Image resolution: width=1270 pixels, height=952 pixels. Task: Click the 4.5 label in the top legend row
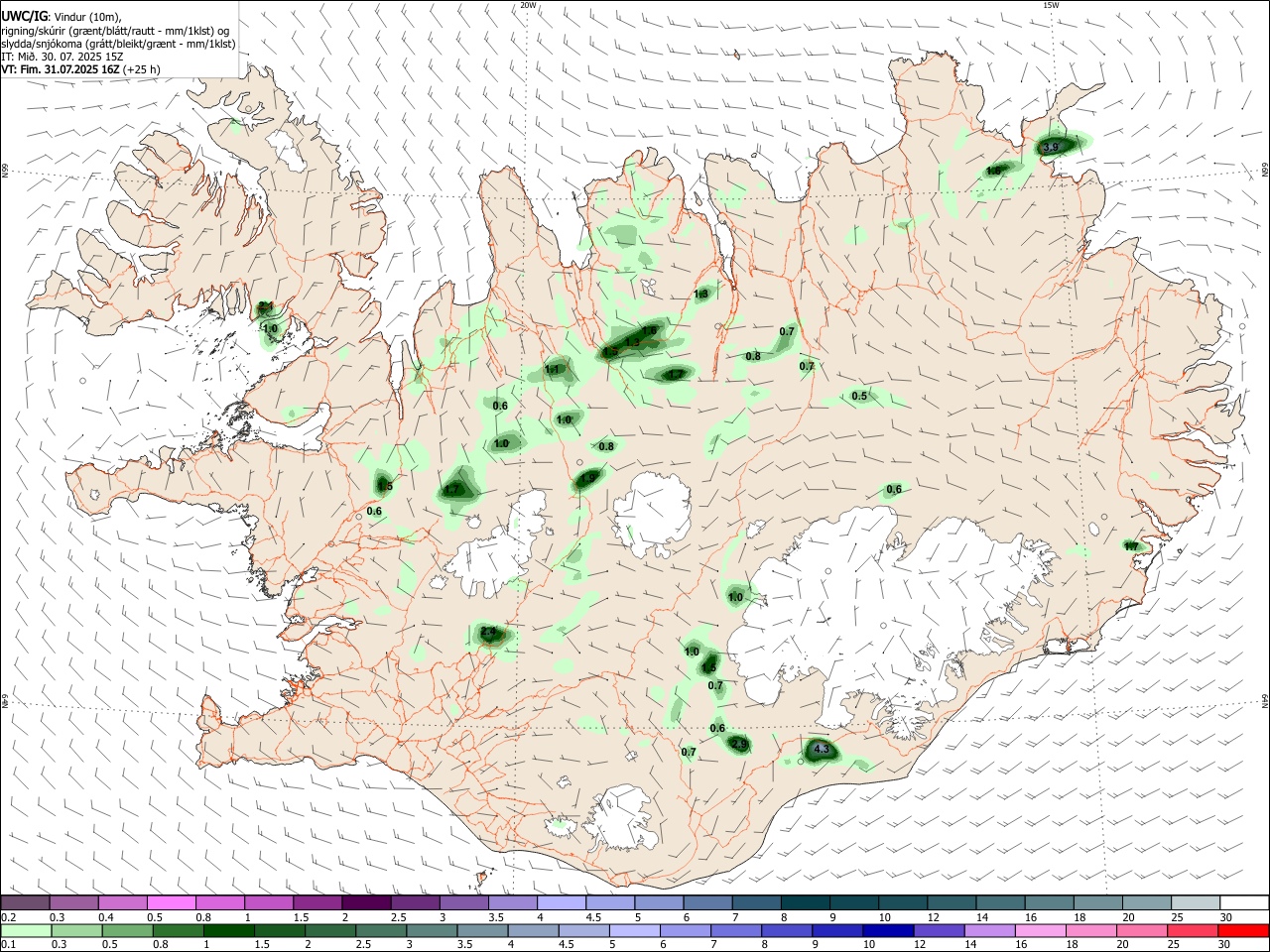pyautogui.click(x=593, y=917)
